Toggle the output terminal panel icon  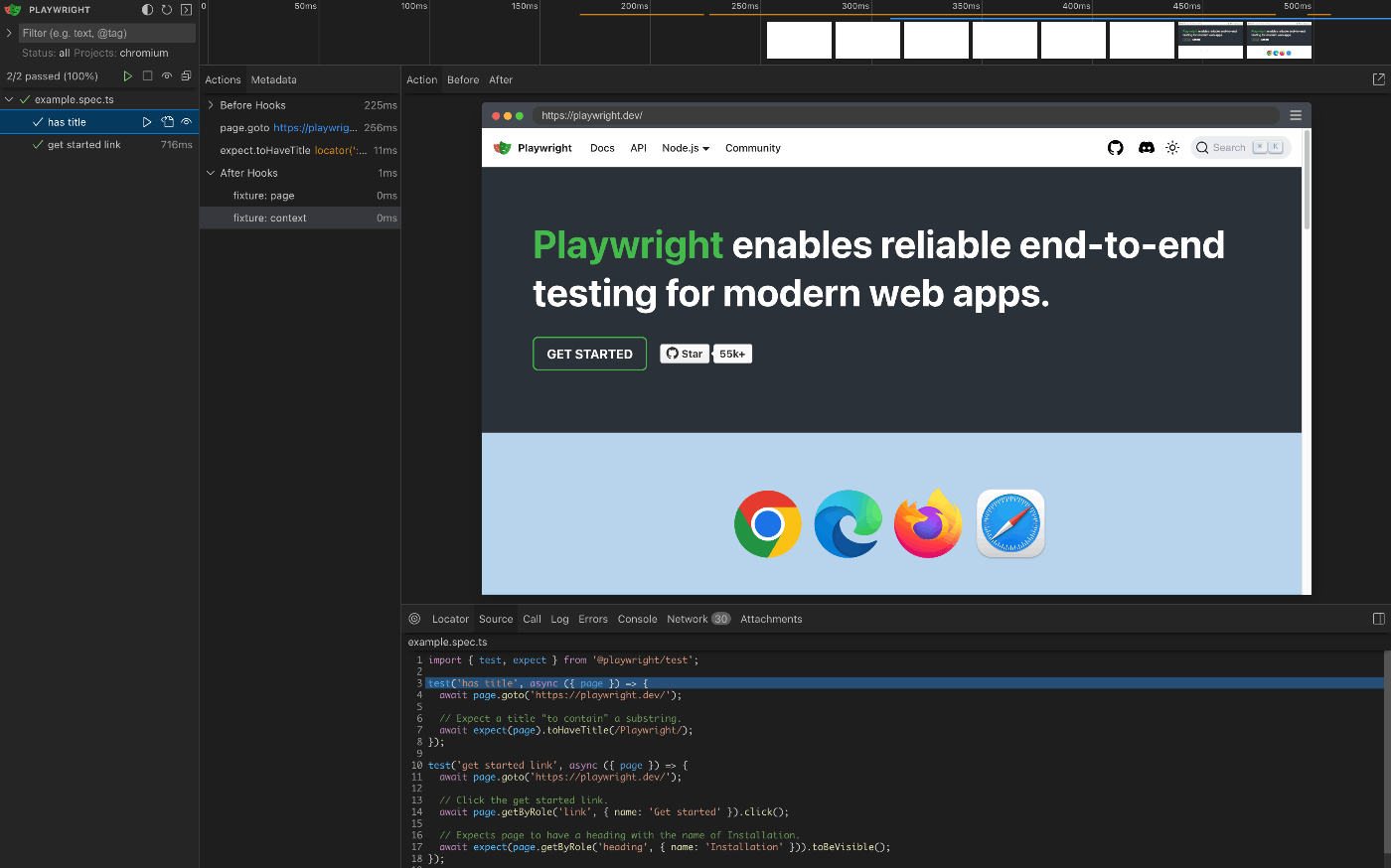point(186,9)
